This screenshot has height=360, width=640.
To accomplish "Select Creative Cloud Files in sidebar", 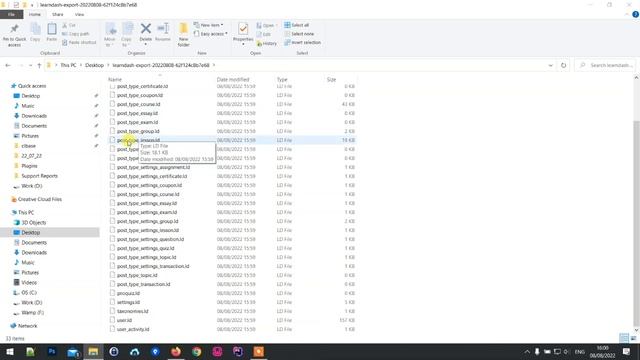I will 40,199.
